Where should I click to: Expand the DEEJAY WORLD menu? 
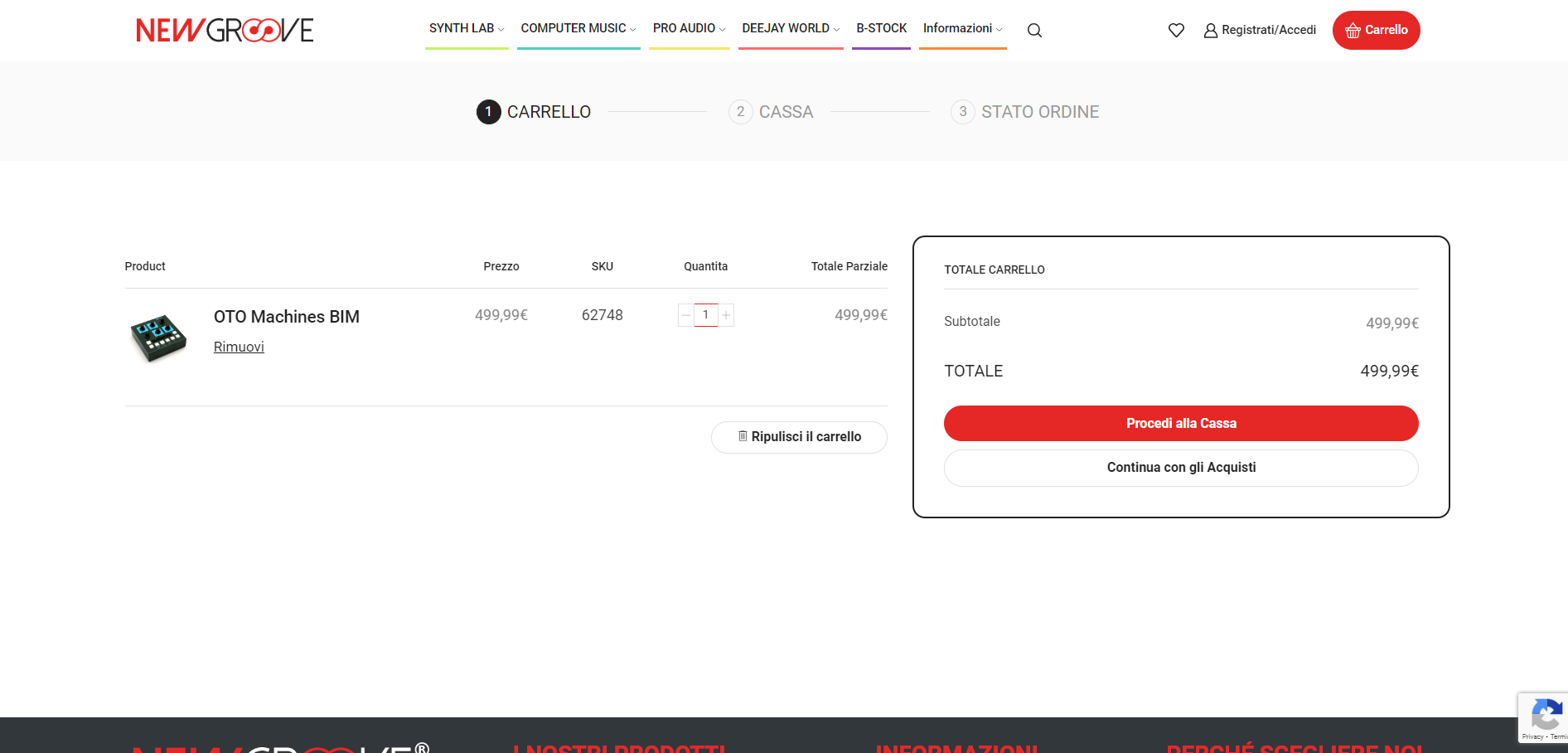791,28
